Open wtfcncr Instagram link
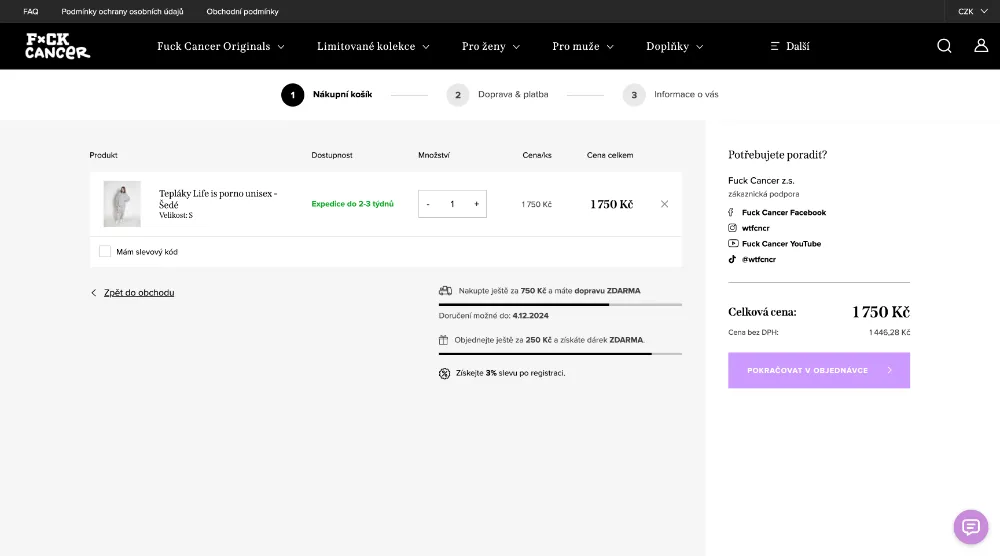Image resolution: width=1000 pixels, height=556 pixels. 756,228
